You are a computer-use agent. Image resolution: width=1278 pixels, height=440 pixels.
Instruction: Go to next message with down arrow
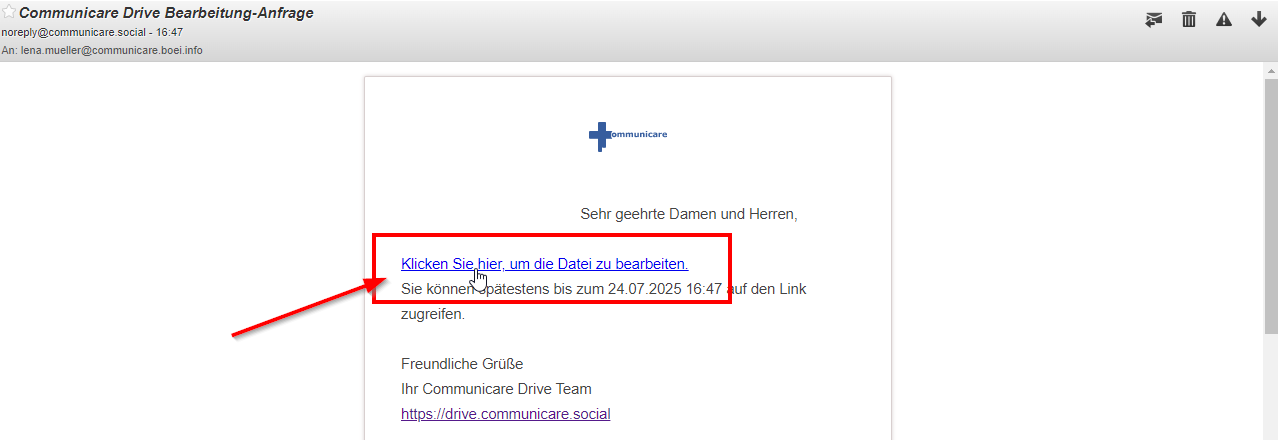click(x=1259, y=19)
